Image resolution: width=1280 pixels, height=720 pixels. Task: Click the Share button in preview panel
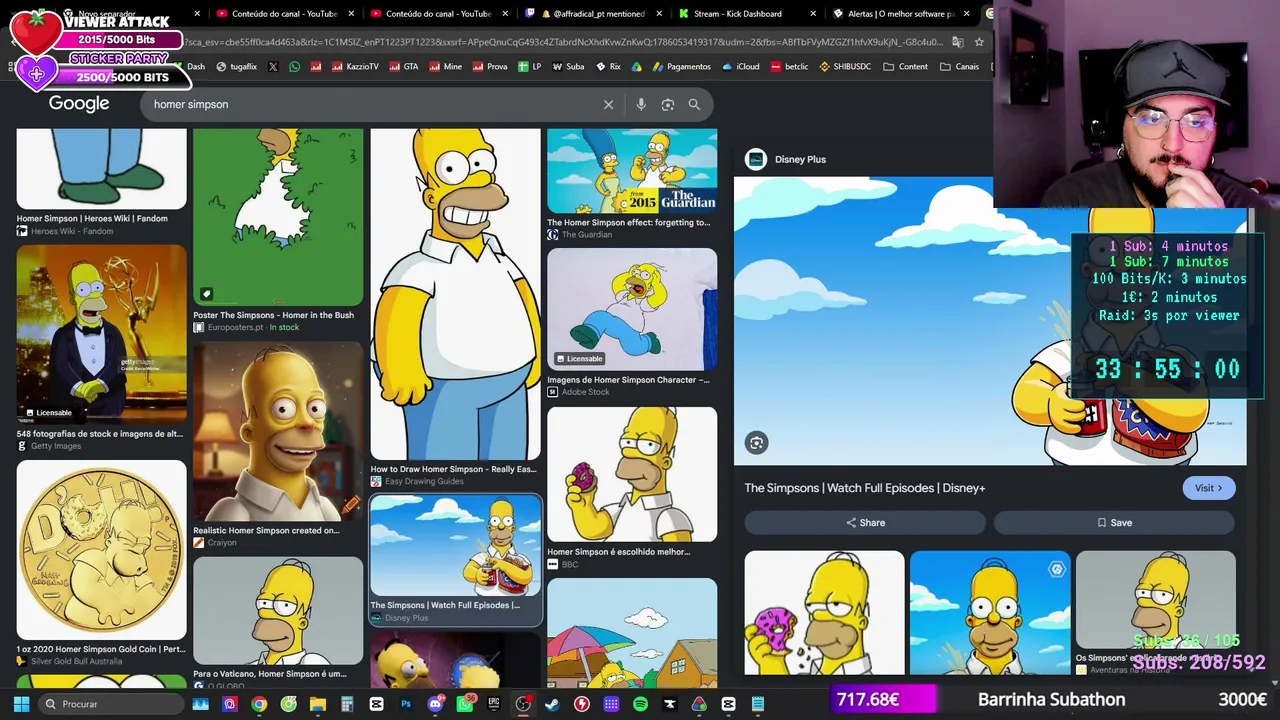[x=865, y=523]
